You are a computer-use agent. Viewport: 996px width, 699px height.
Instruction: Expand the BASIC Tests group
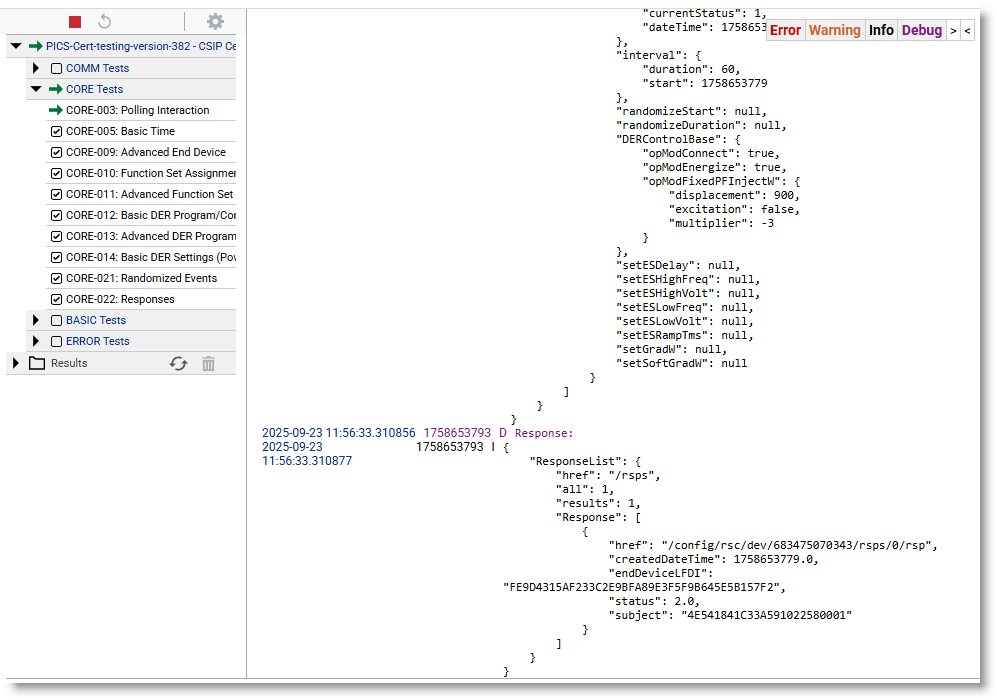tap(36, 320)
